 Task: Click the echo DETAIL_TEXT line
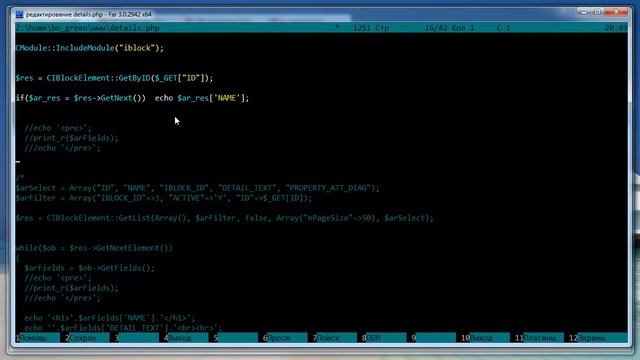pyautogui.click(x=123, y=328)
